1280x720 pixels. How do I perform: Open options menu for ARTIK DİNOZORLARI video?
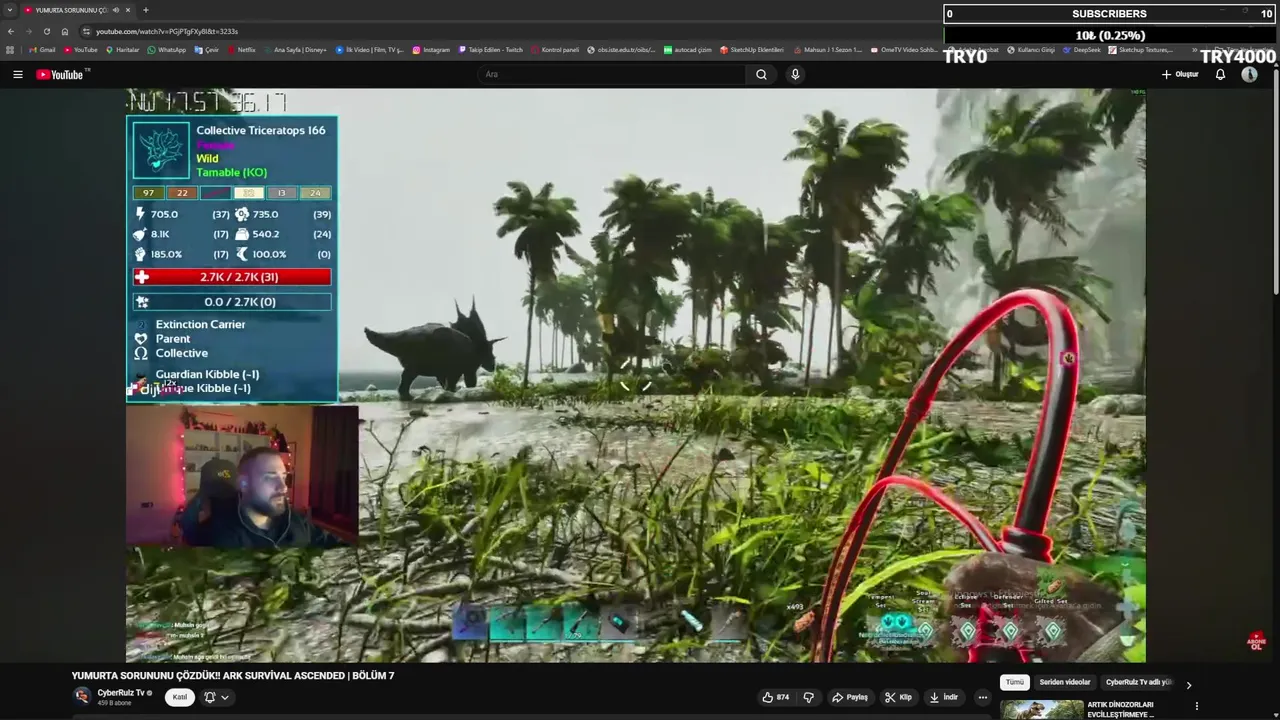(1196, 706)
